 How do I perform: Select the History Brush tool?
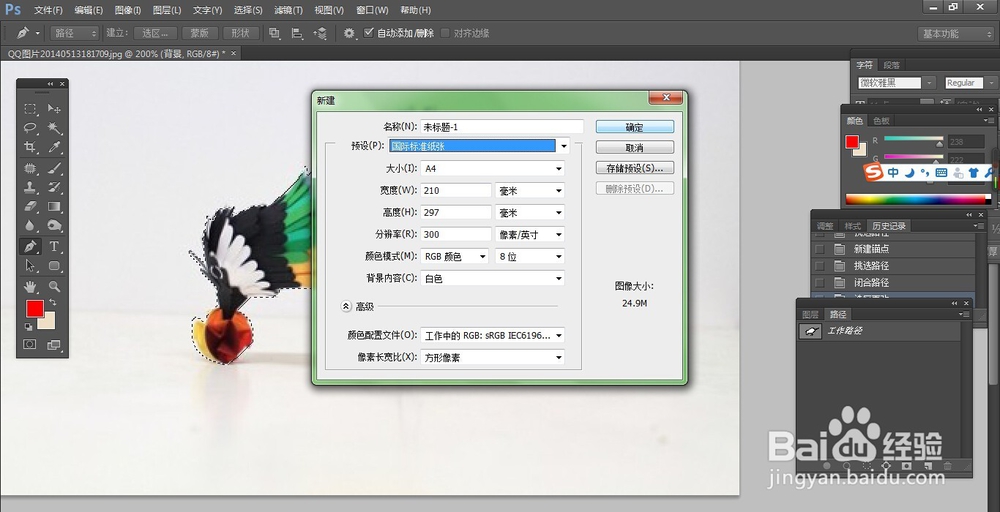pyautogui.click(x=54, y=187)
